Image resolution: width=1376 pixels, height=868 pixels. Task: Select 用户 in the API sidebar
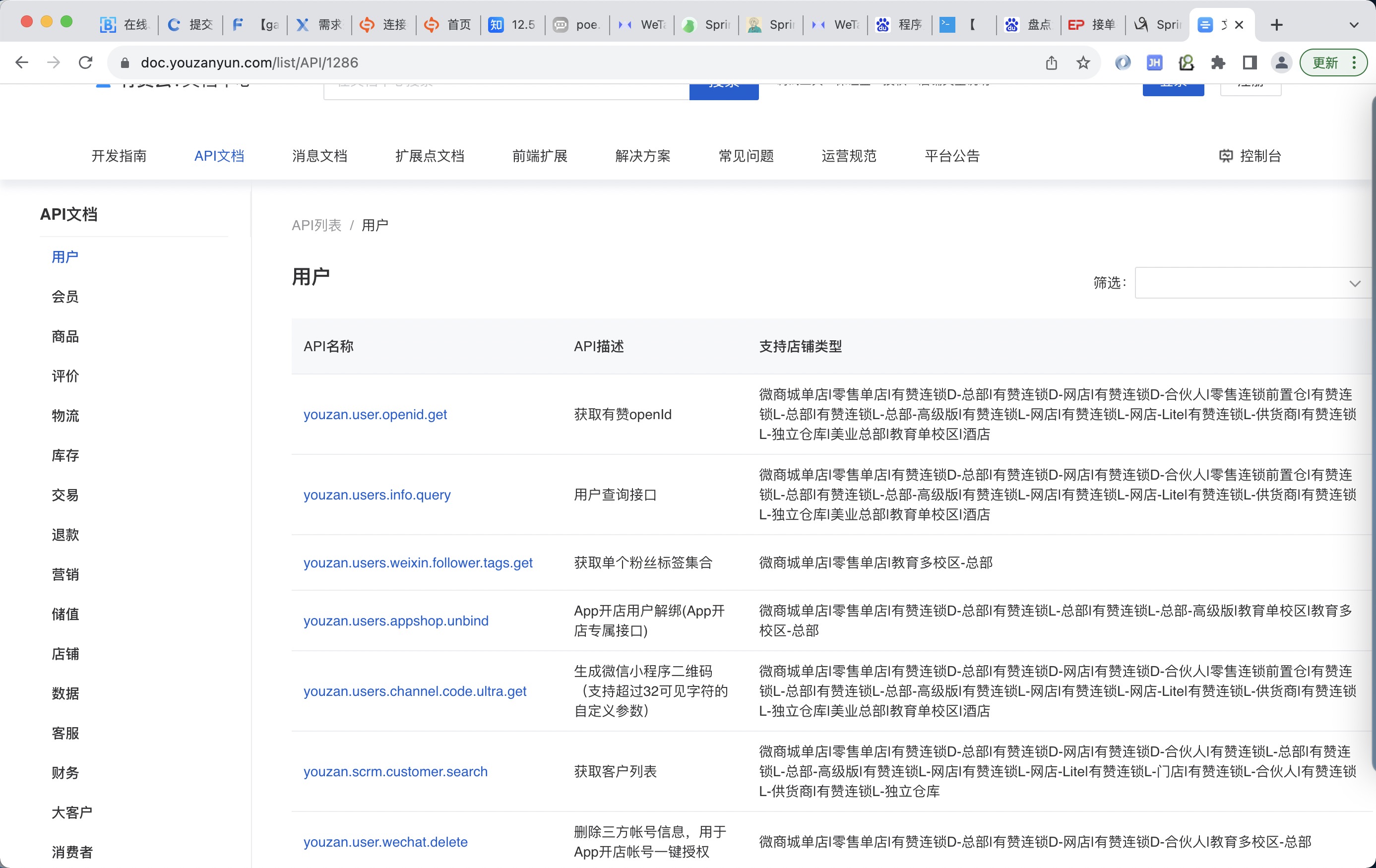(x=65, y=257)
